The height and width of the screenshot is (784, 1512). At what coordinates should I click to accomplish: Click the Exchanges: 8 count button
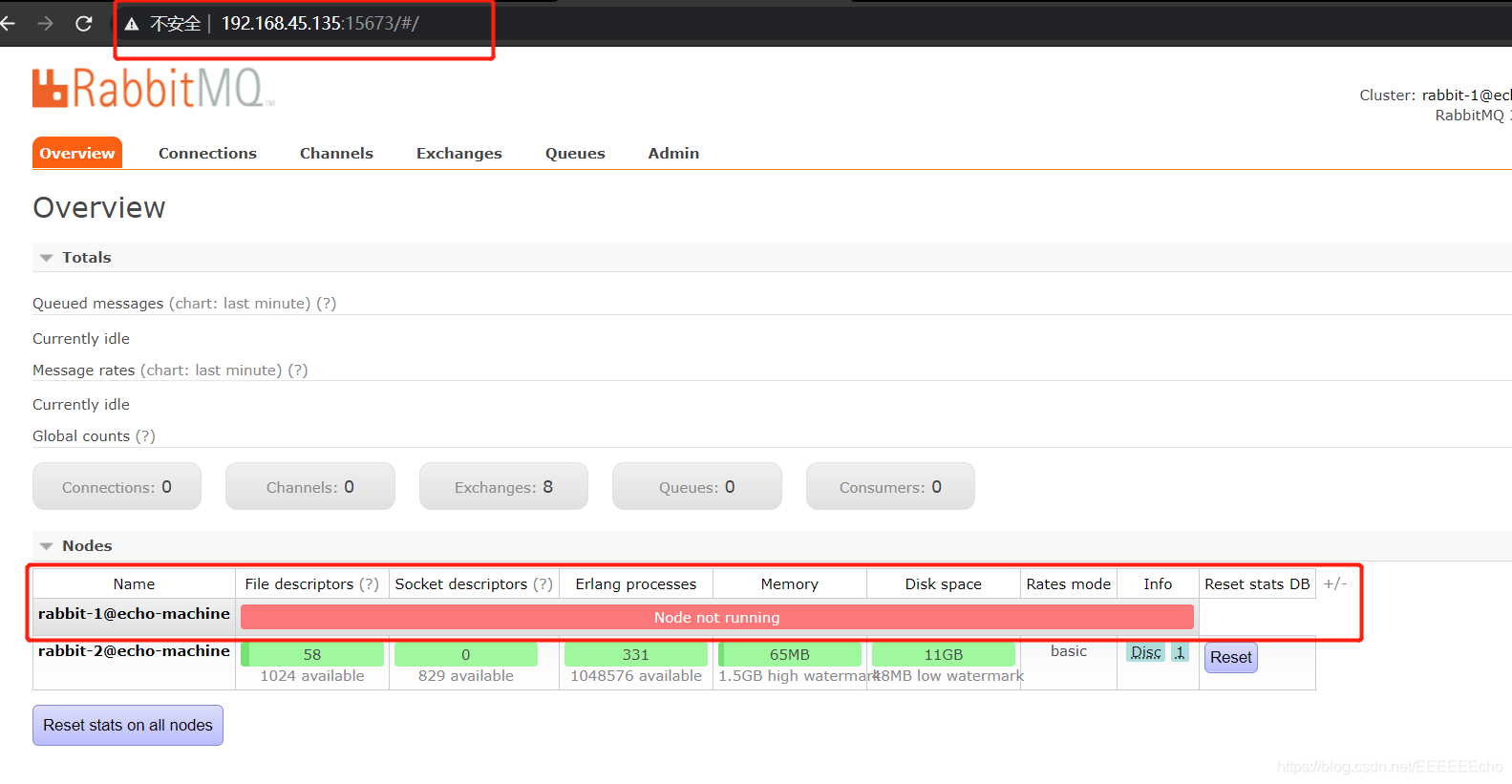[x=503, y=486]
